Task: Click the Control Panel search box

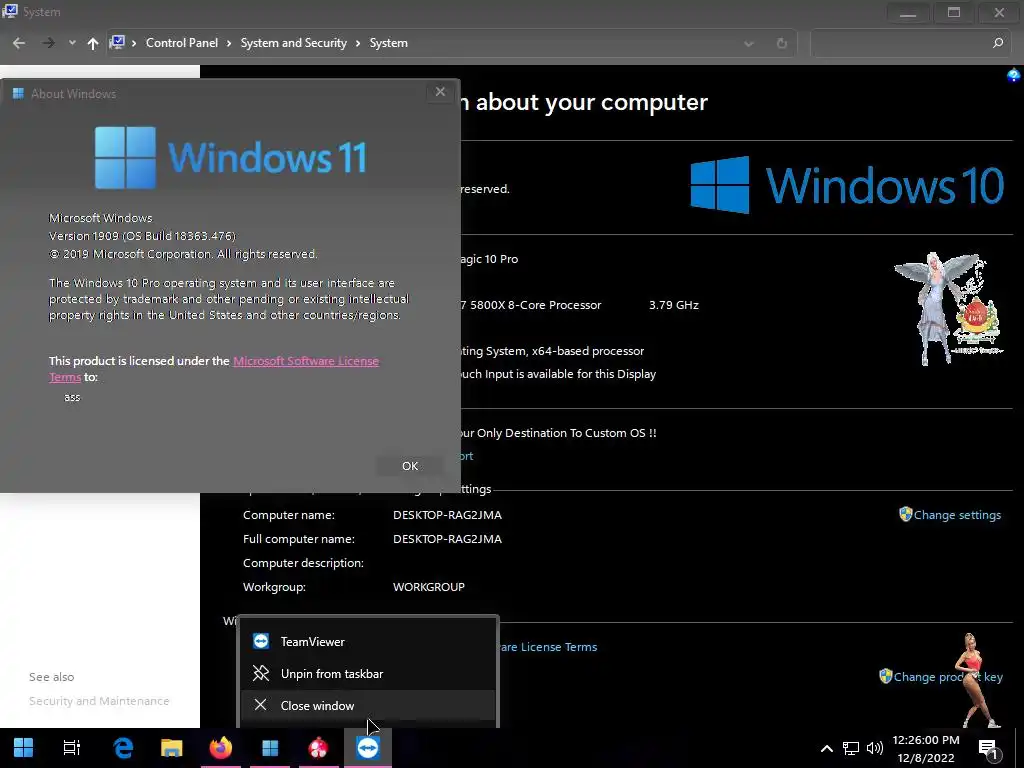Action: pos(900,43)
